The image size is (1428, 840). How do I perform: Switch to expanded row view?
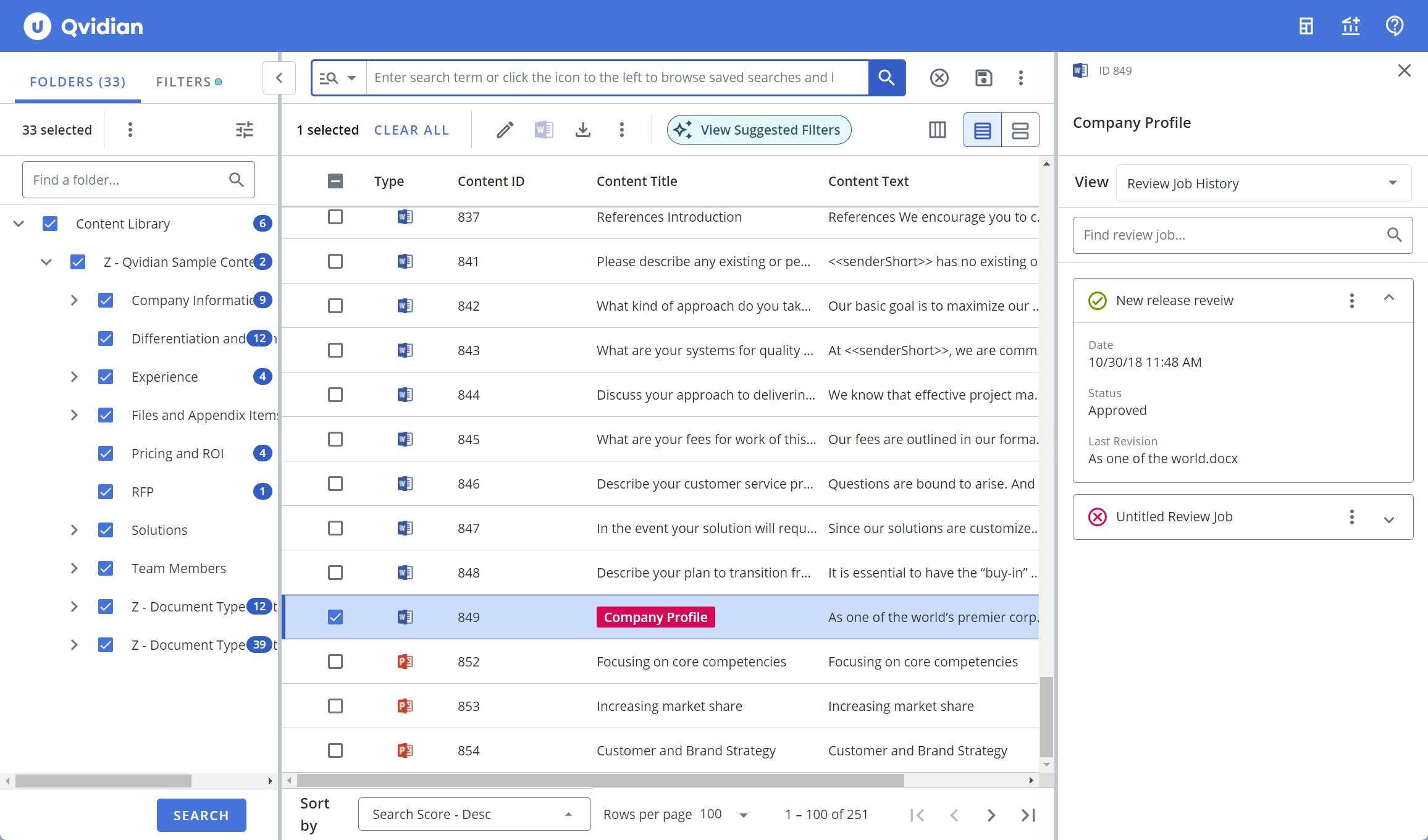tap(1020, 130)
